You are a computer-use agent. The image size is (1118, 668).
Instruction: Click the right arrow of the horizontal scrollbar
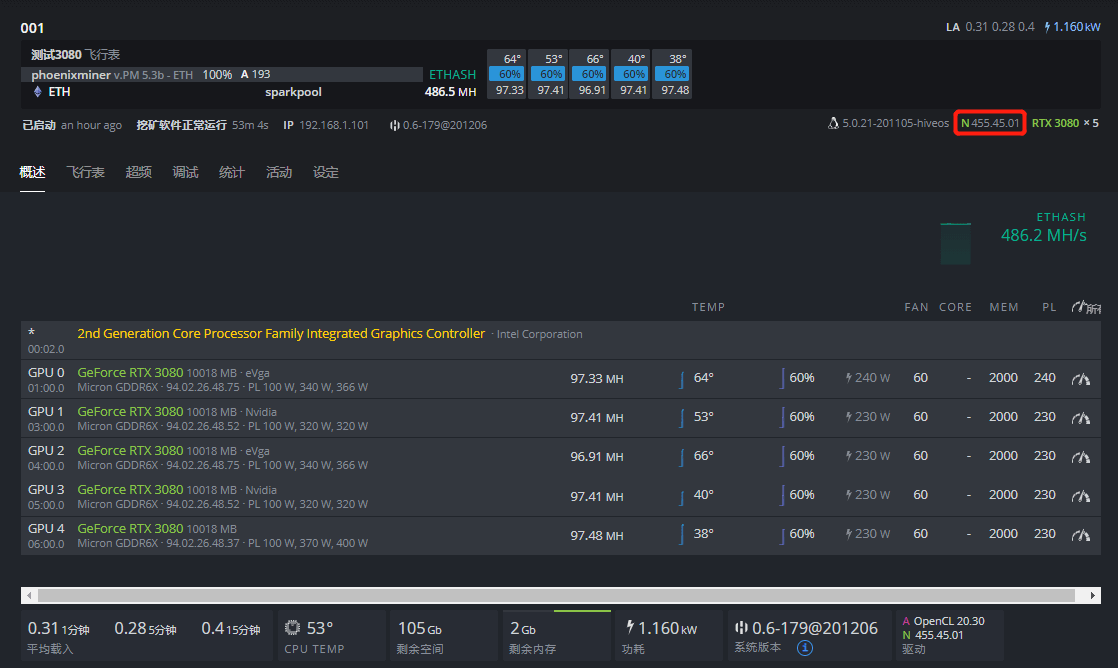point(1091,595)
